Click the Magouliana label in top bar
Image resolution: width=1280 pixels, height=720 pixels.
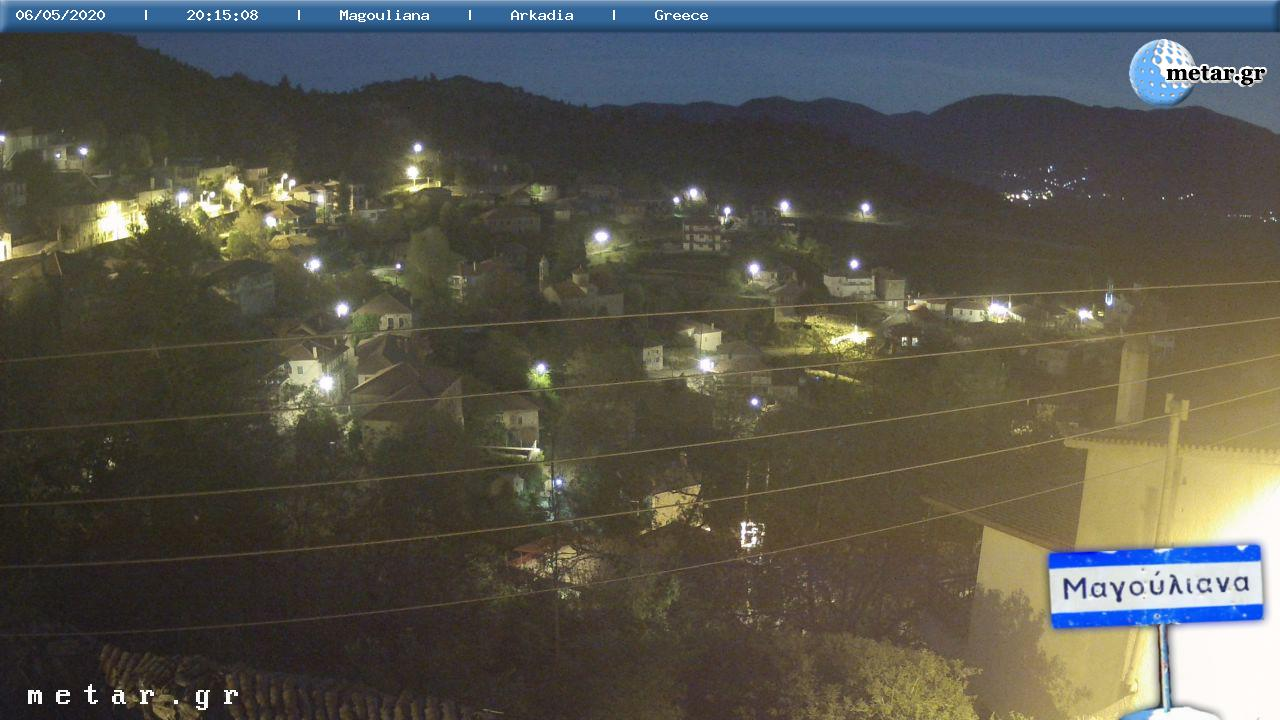pyautogui.click(x=384, y=15)
